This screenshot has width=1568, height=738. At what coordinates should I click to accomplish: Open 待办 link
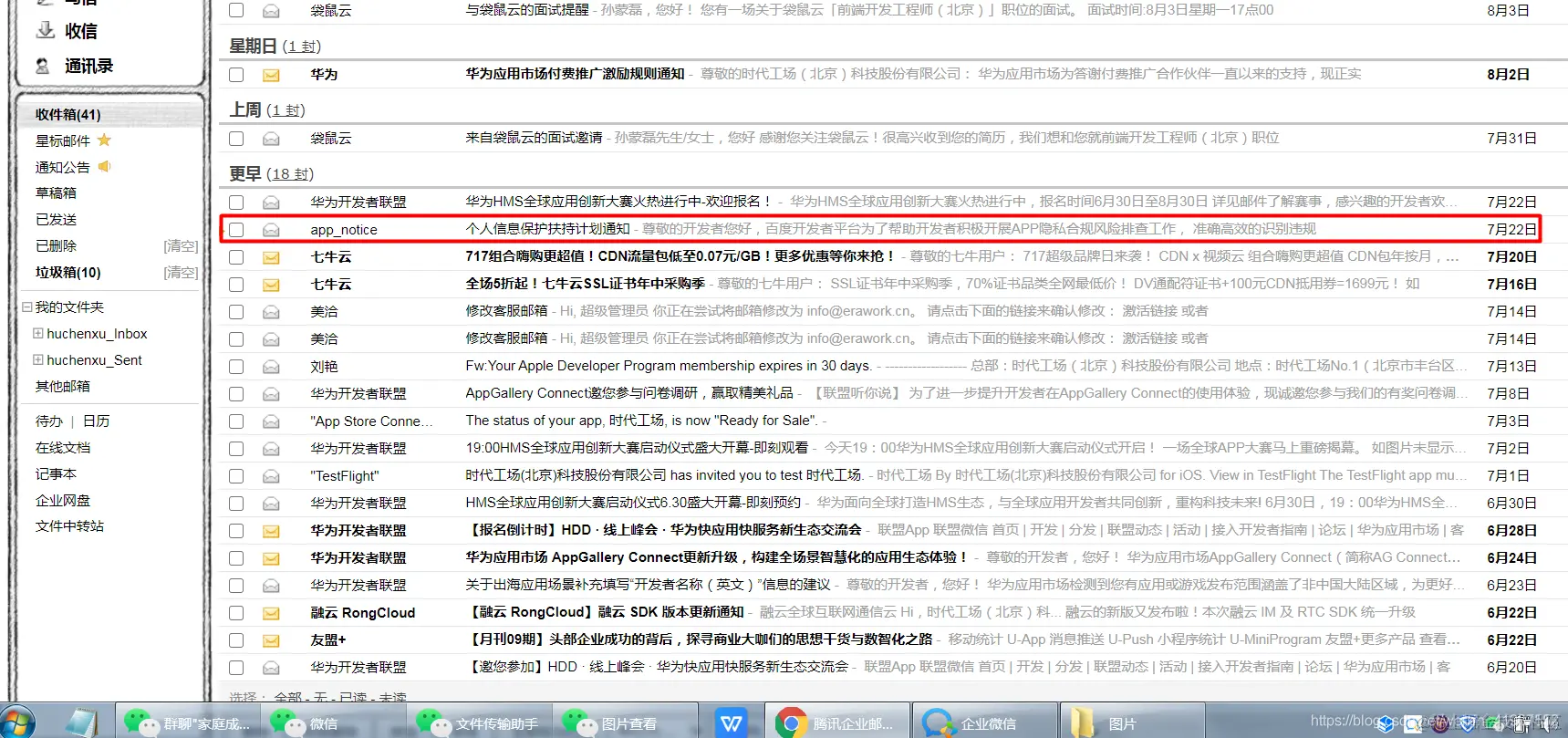49,421
